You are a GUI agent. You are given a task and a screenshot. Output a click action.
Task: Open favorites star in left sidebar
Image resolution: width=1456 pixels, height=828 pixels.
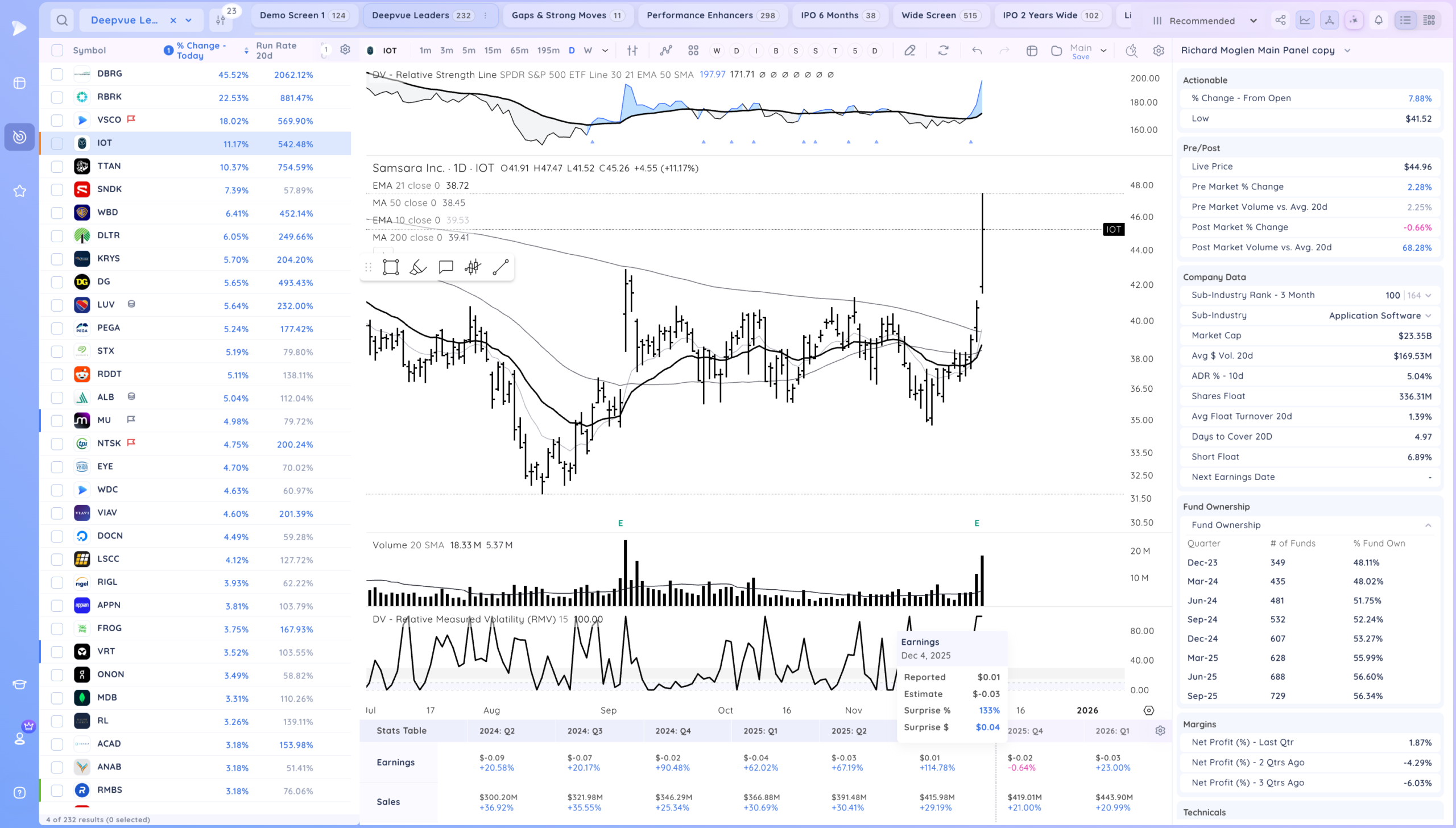pos(19,191)
